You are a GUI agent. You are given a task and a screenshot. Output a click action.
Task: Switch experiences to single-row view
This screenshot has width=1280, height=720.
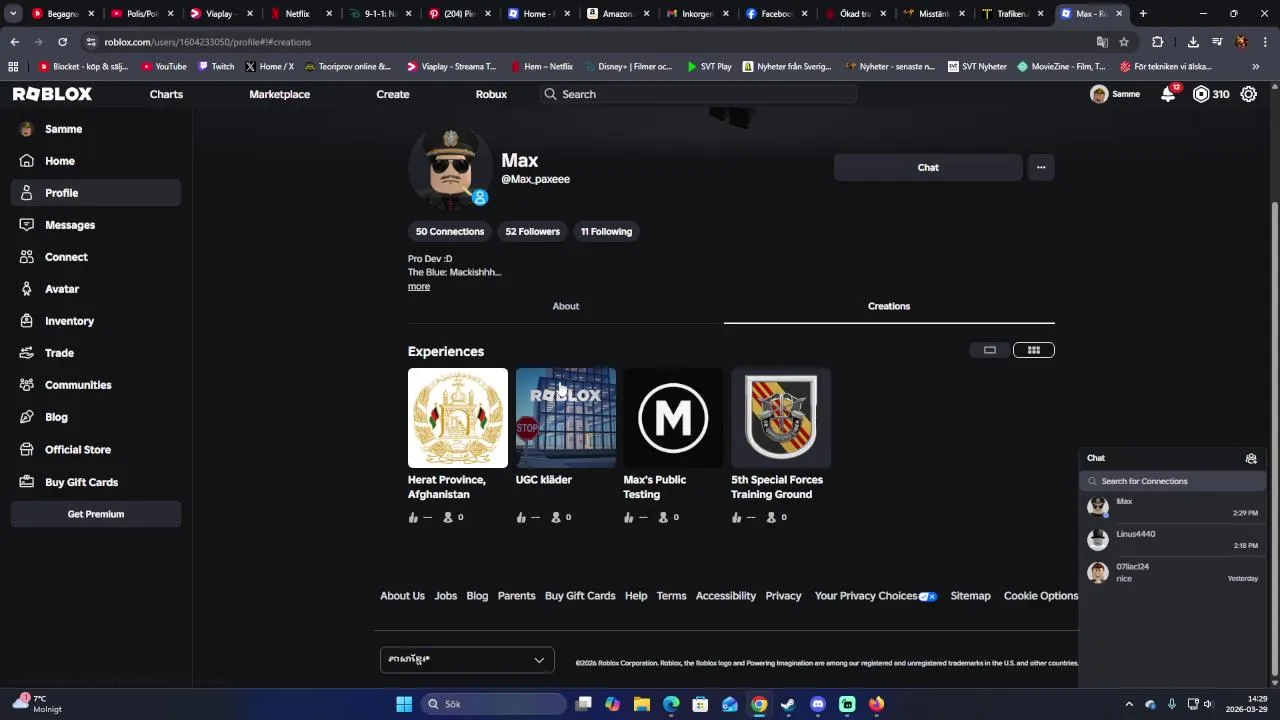[x=990, y=350]
